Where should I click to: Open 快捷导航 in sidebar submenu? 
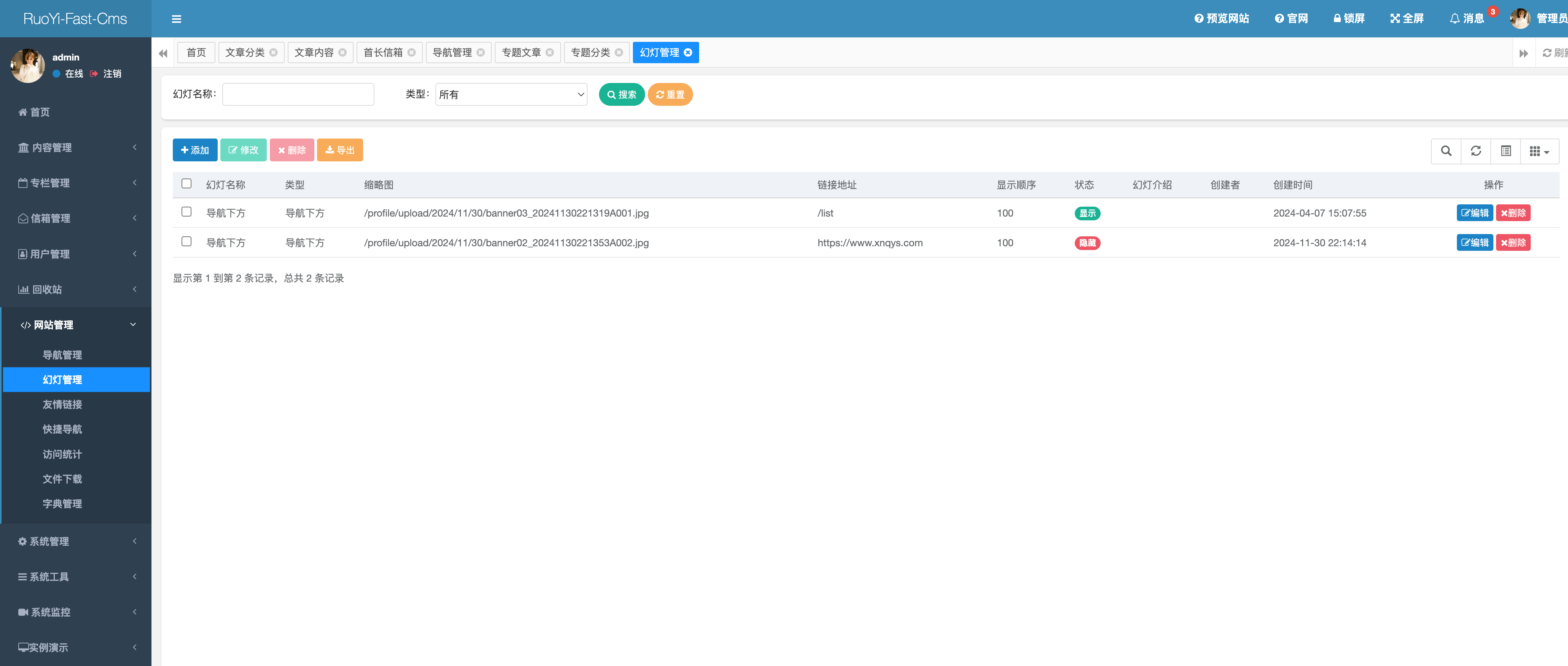pos(77,429)
